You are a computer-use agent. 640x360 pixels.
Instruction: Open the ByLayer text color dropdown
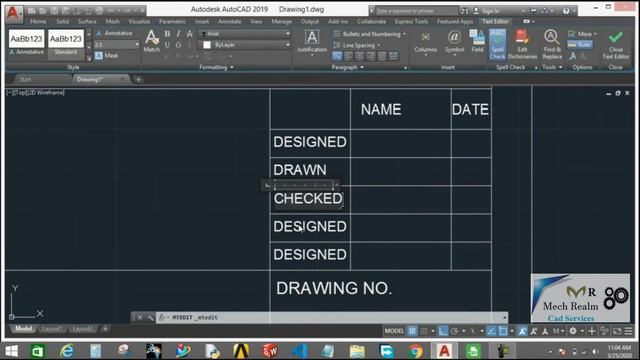[x=245, y=45]
